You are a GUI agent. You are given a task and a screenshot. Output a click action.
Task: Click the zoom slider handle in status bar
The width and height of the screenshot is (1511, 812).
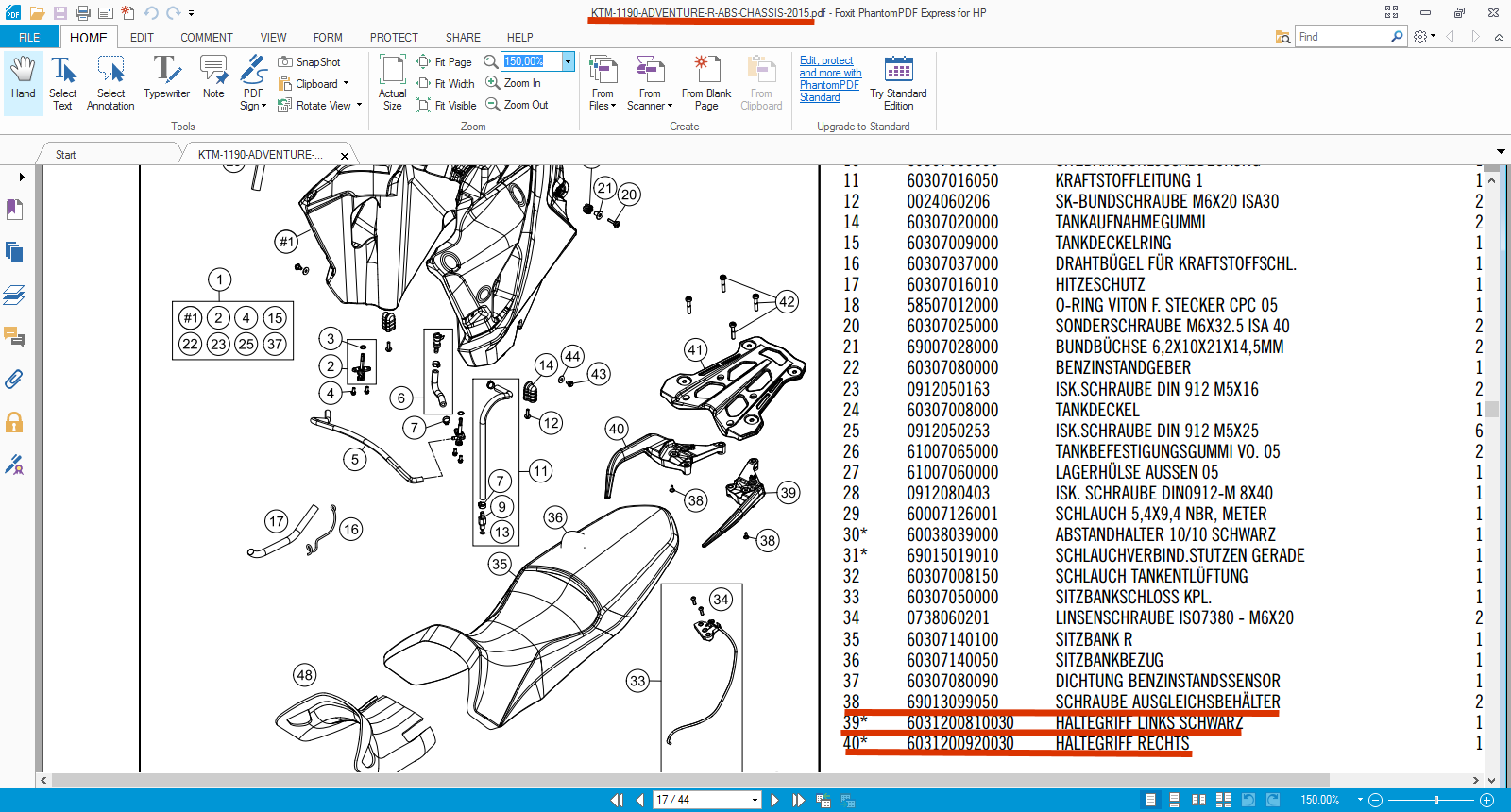pos(1435,800)
